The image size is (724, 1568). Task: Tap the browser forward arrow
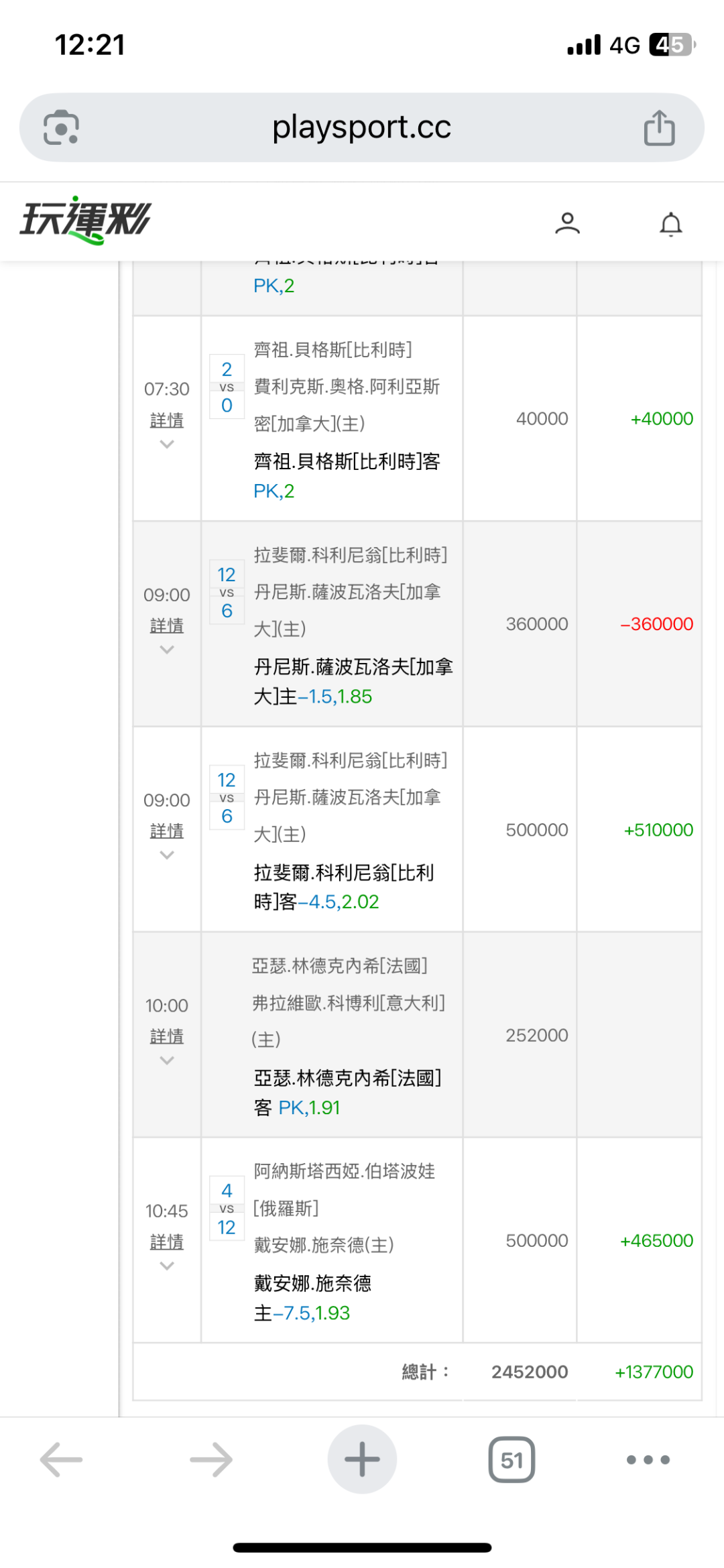coord(210,1459)
